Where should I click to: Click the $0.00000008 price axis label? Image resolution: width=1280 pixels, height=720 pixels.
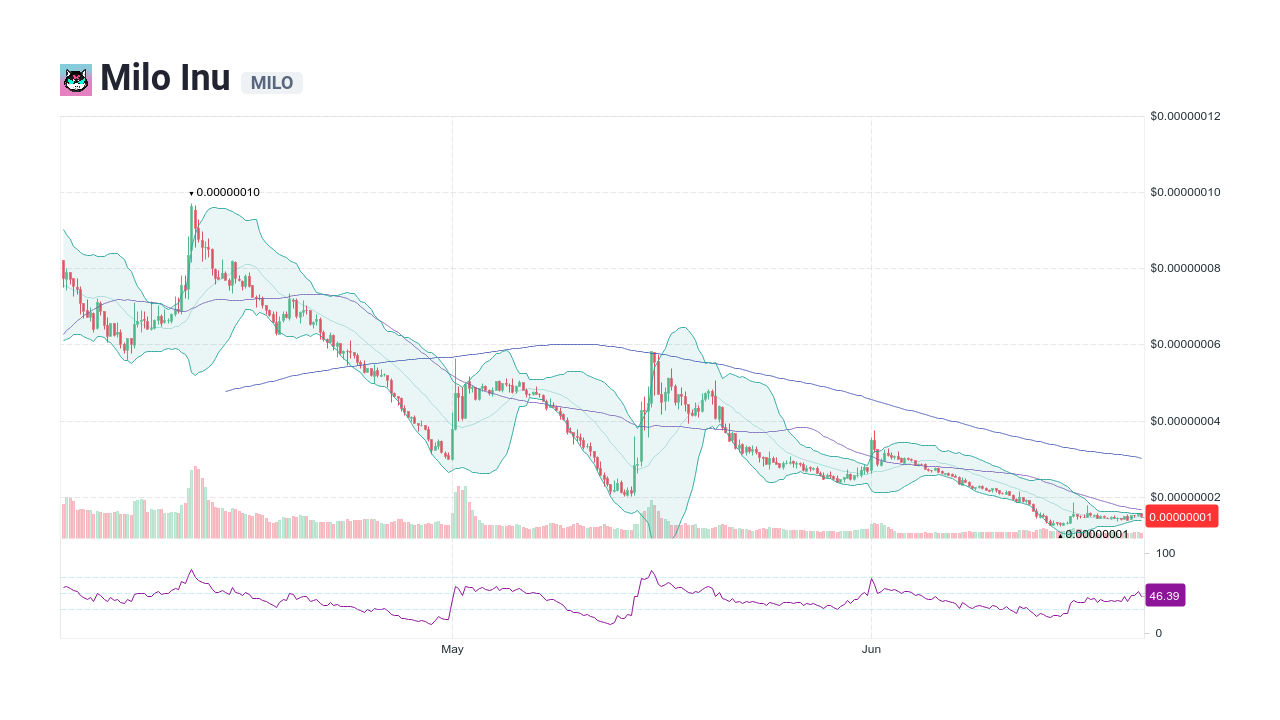(1184, 268)
